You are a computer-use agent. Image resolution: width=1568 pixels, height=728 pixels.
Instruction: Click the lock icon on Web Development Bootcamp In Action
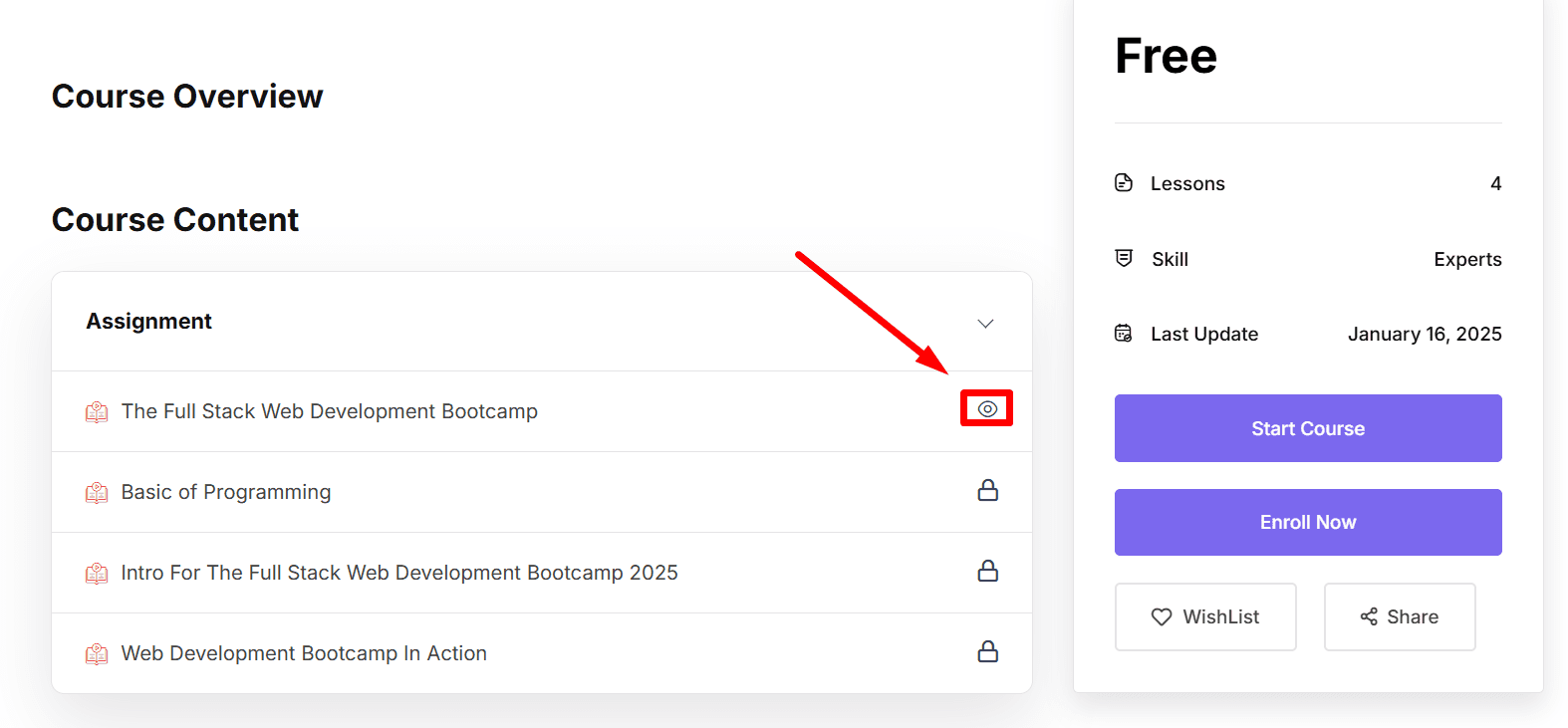pyautogui.click(x=987, y=652)
